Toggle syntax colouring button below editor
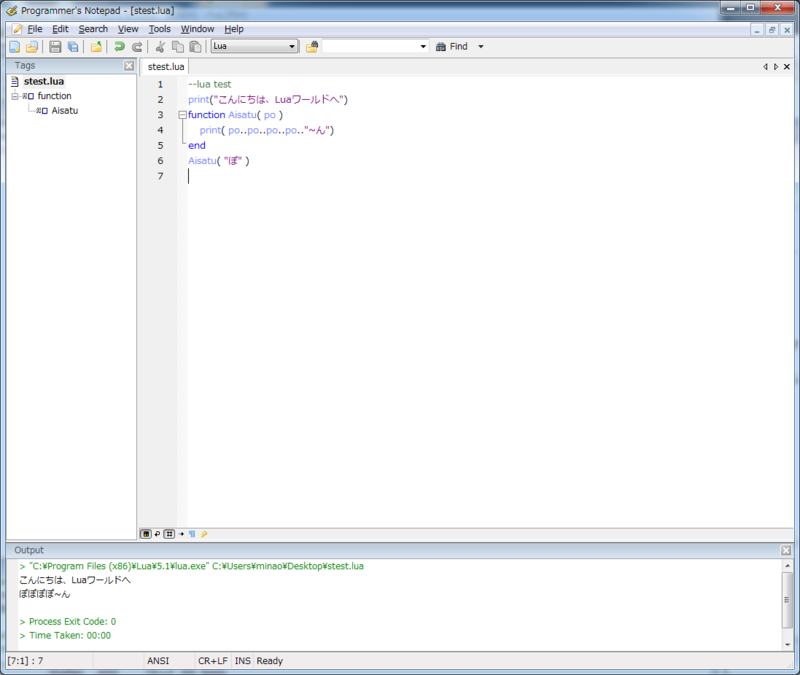This screenshot has height=675, width=800. tap(146, 534)
